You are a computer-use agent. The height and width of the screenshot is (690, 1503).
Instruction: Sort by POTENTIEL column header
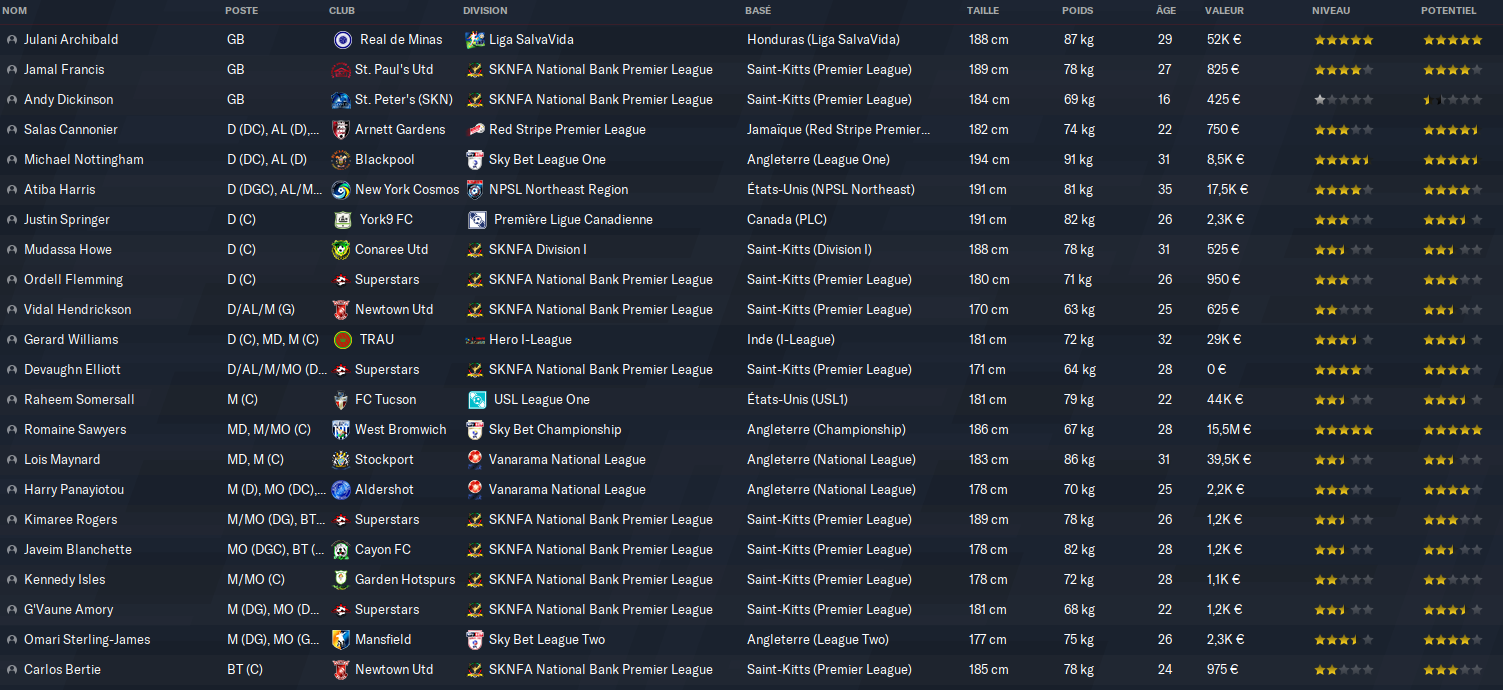(1448, 11)
